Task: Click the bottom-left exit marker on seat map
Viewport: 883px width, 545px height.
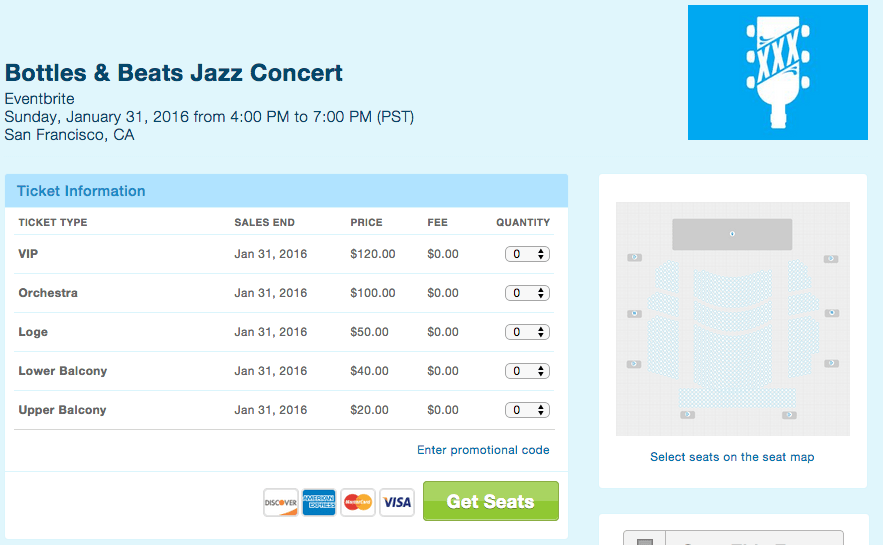Action: (687, 414)
